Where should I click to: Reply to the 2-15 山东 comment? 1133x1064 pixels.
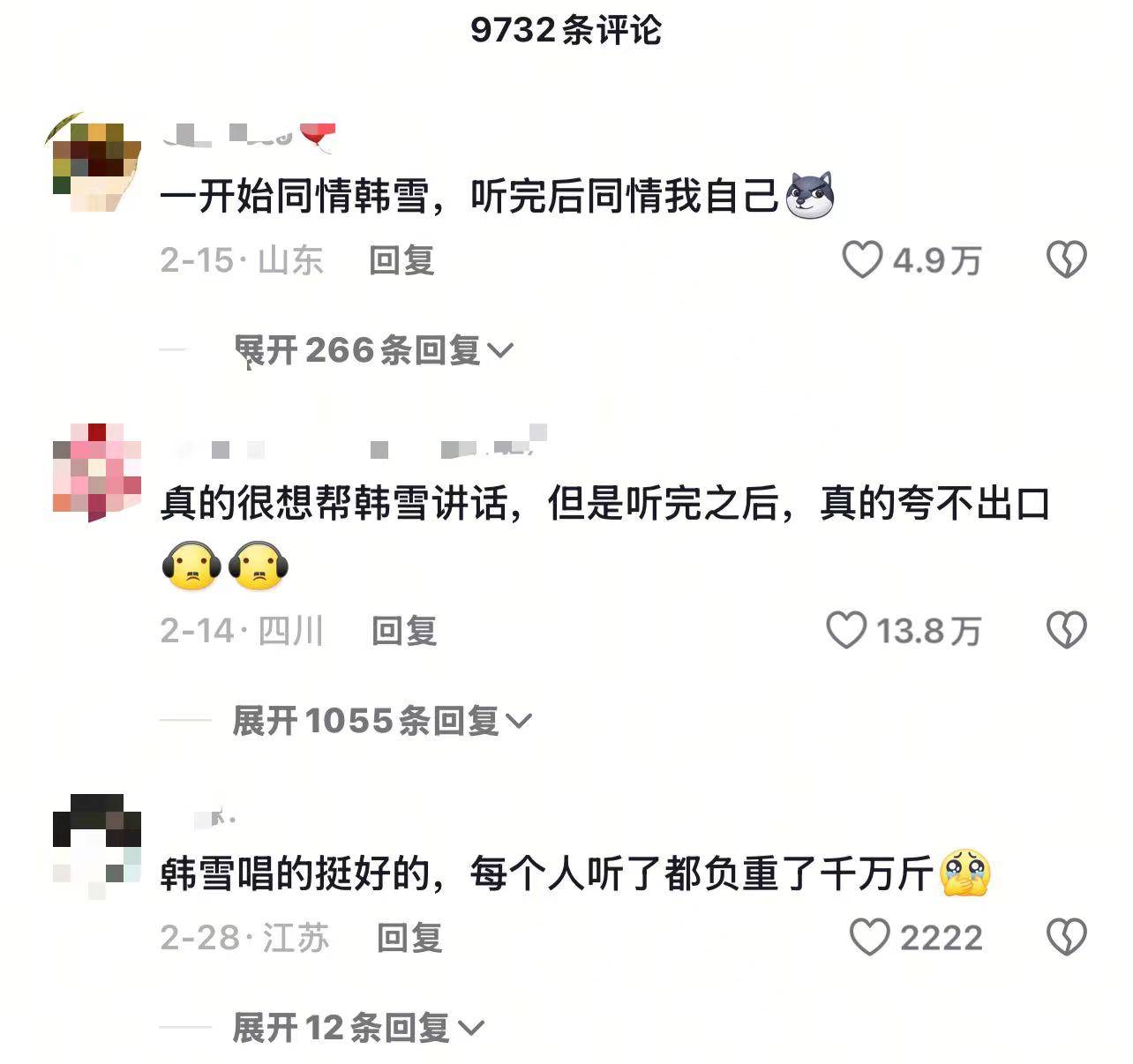402,260
